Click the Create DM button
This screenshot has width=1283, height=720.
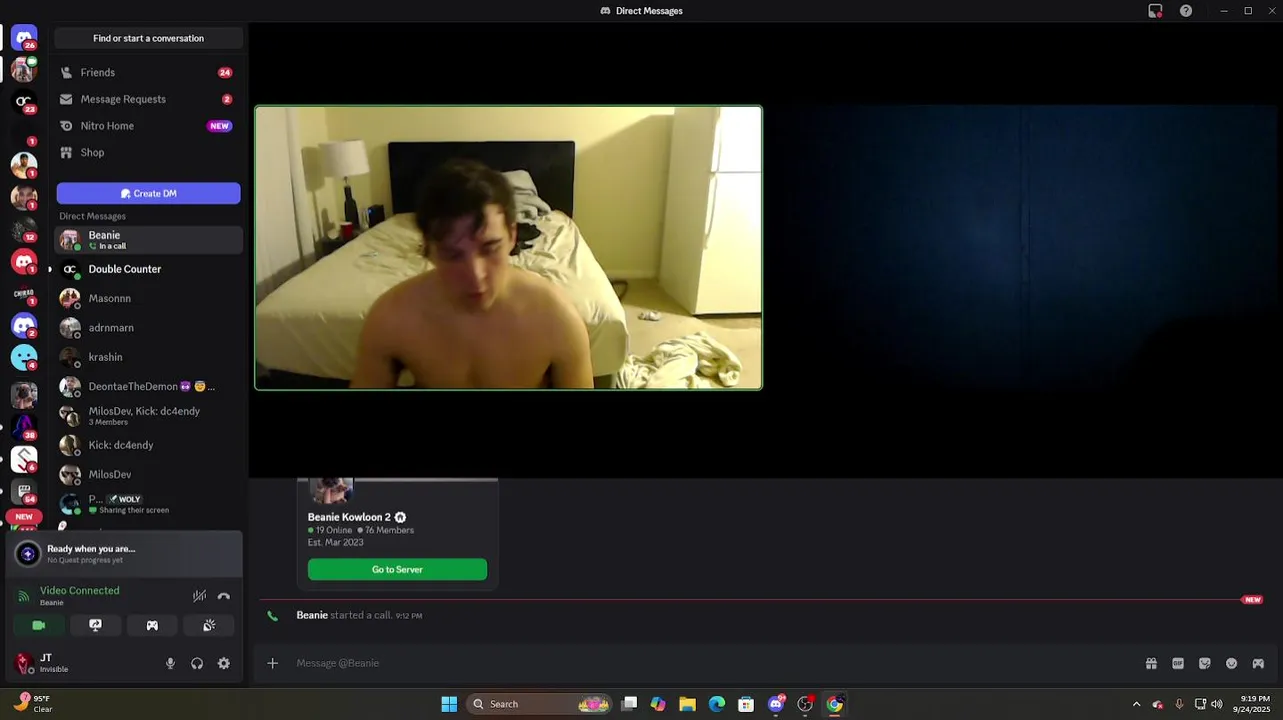click(x=148, y=193)
